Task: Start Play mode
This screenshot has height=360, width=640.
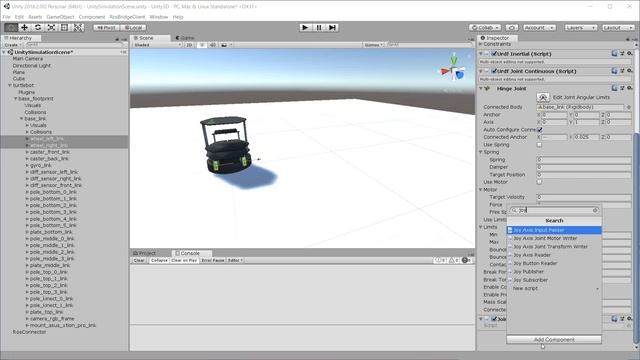Action: tap(305, 27)
